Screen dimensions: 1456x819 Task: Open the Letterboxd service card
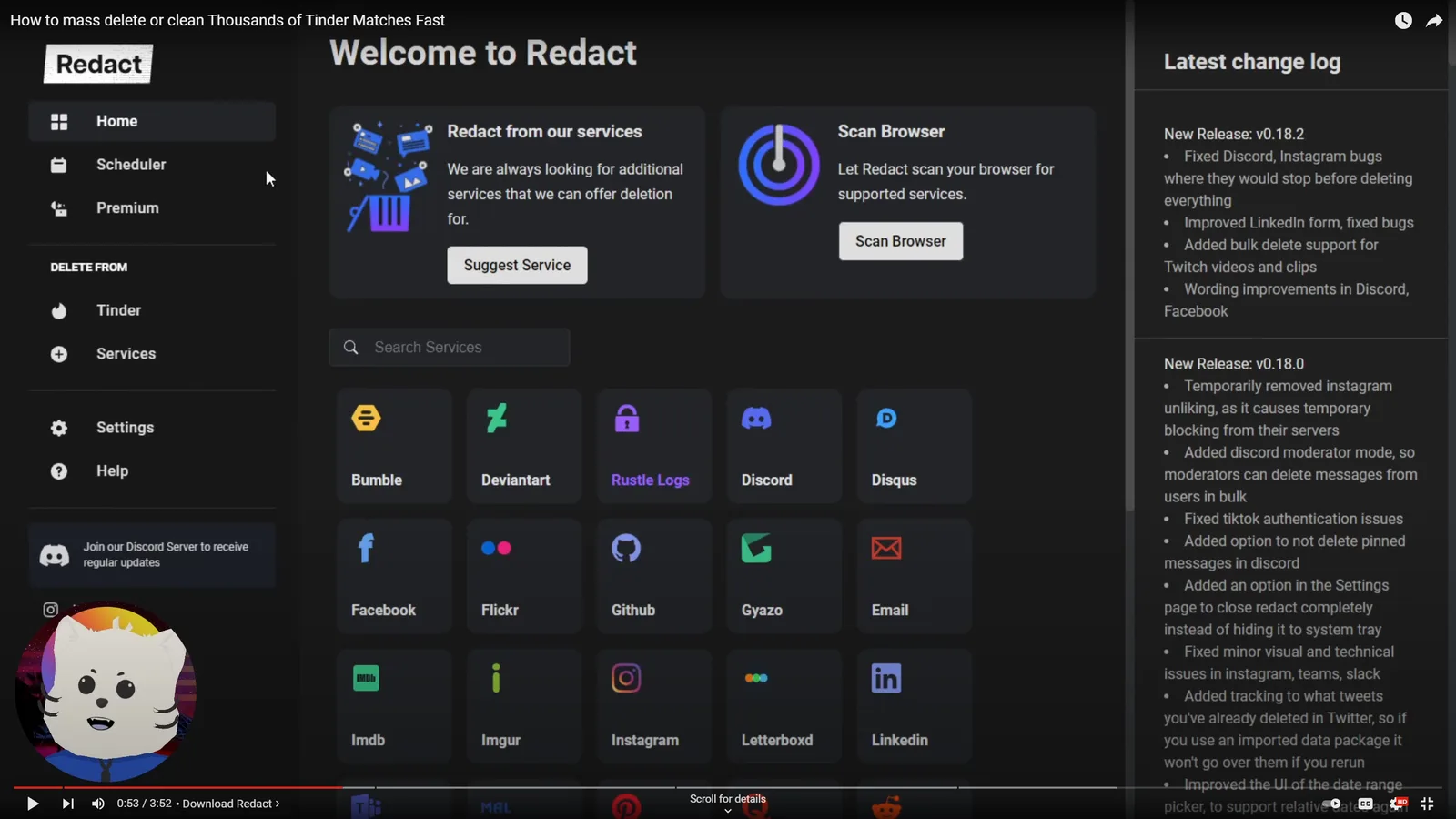pos(784,706)
